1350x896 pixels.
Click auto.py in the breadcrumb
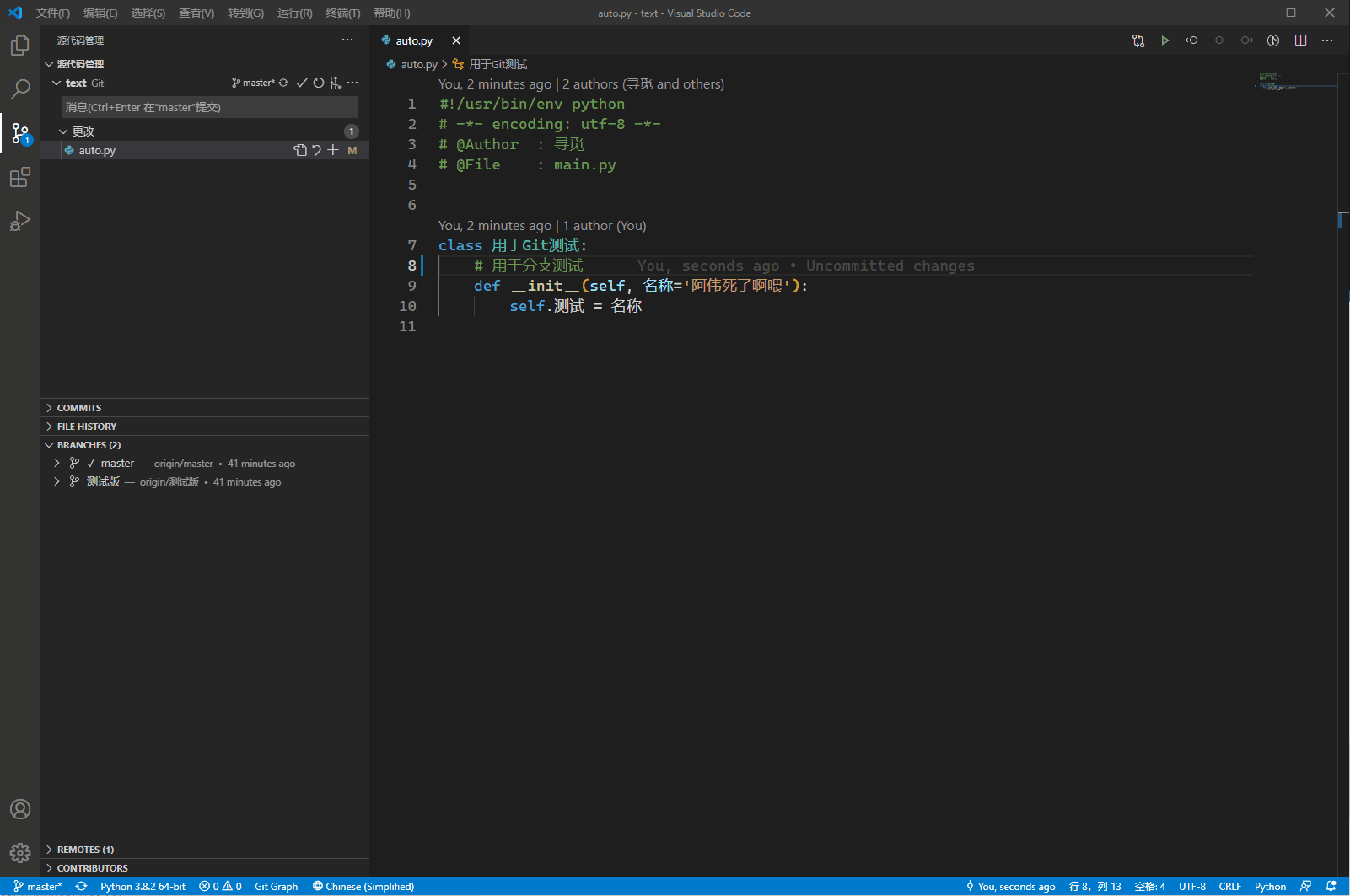pos(419,64)
